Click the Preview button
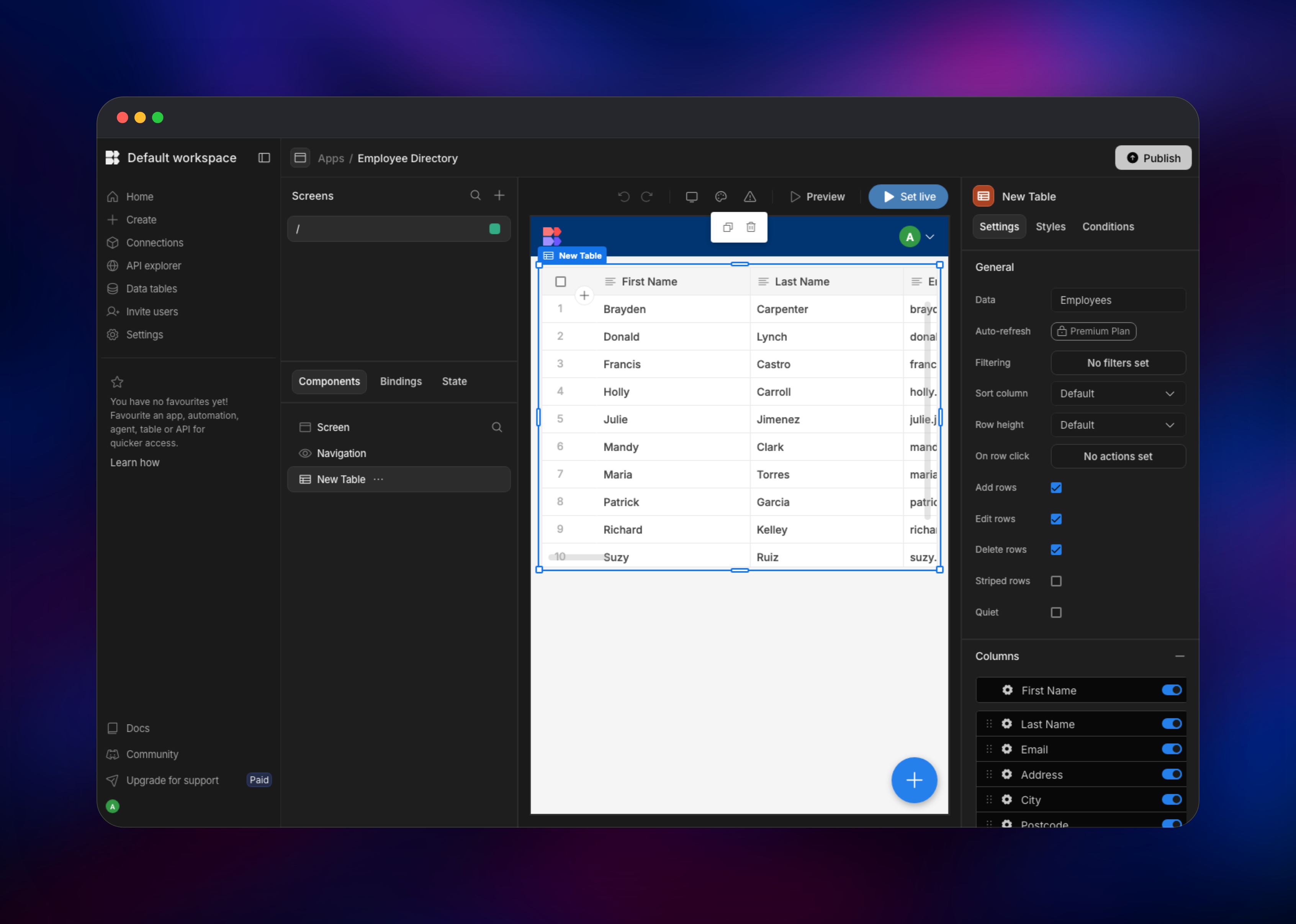This screenshot has height=924, width=1296. coord(818,197)
